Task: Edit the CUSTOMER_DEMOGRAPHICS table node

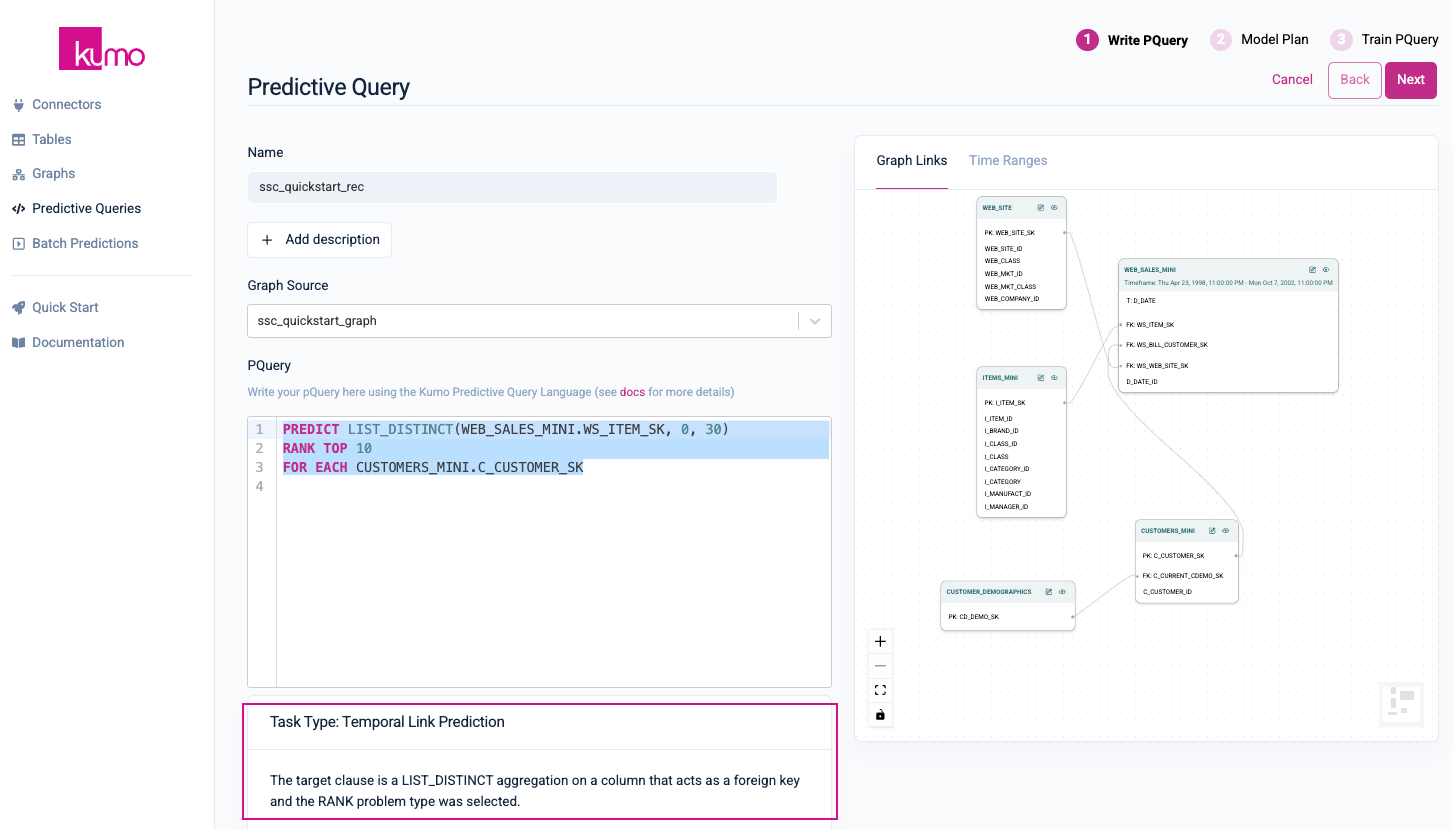Action: [x=1049, y=592]
